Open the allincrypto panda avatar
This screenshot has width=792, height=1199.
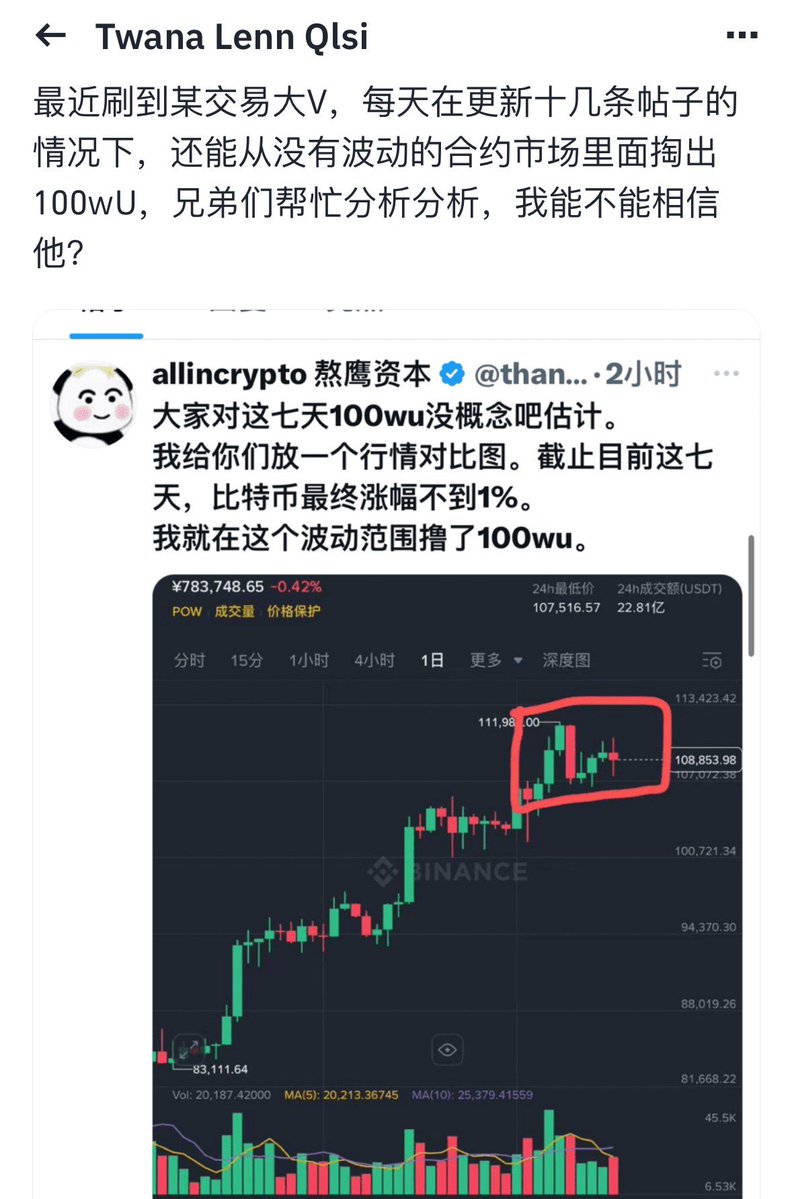pyautogui.click(x=92, y=405)
